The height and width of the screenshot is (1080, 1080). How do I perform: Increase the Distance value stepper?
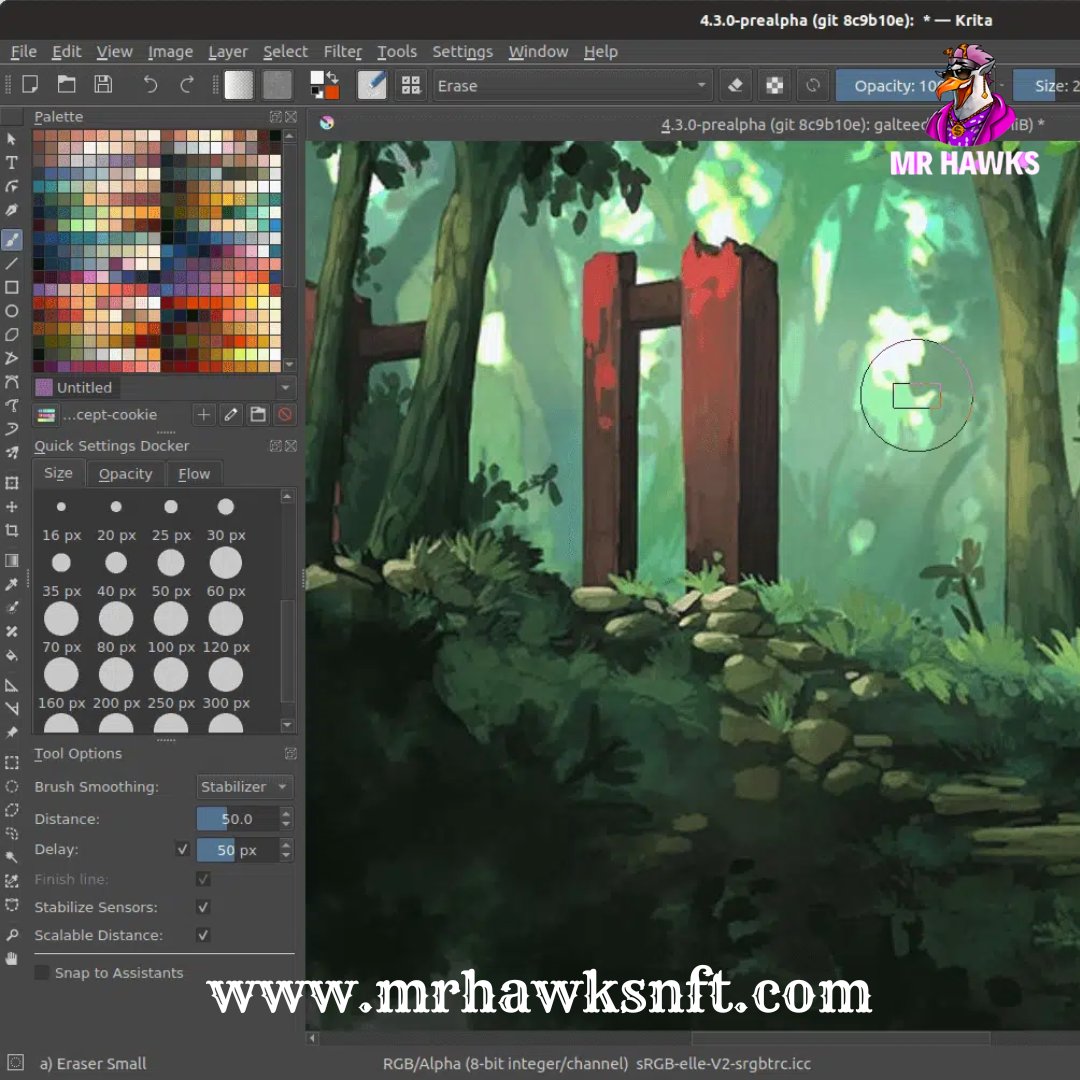point(287,813)
